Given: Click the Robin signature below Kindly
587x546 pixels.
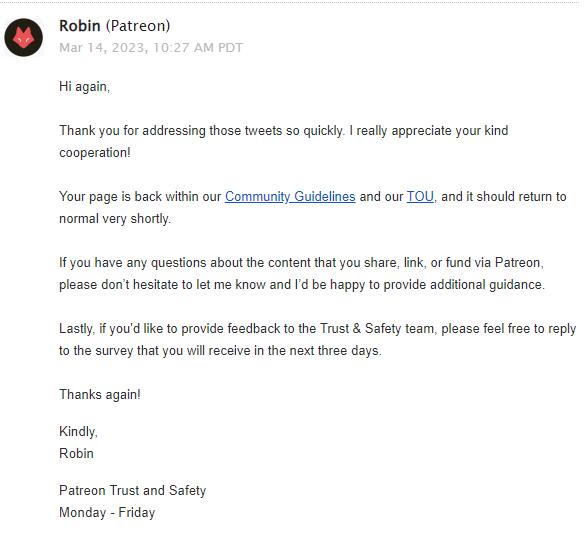Looking at the screenshot, I should coord(76,454).
